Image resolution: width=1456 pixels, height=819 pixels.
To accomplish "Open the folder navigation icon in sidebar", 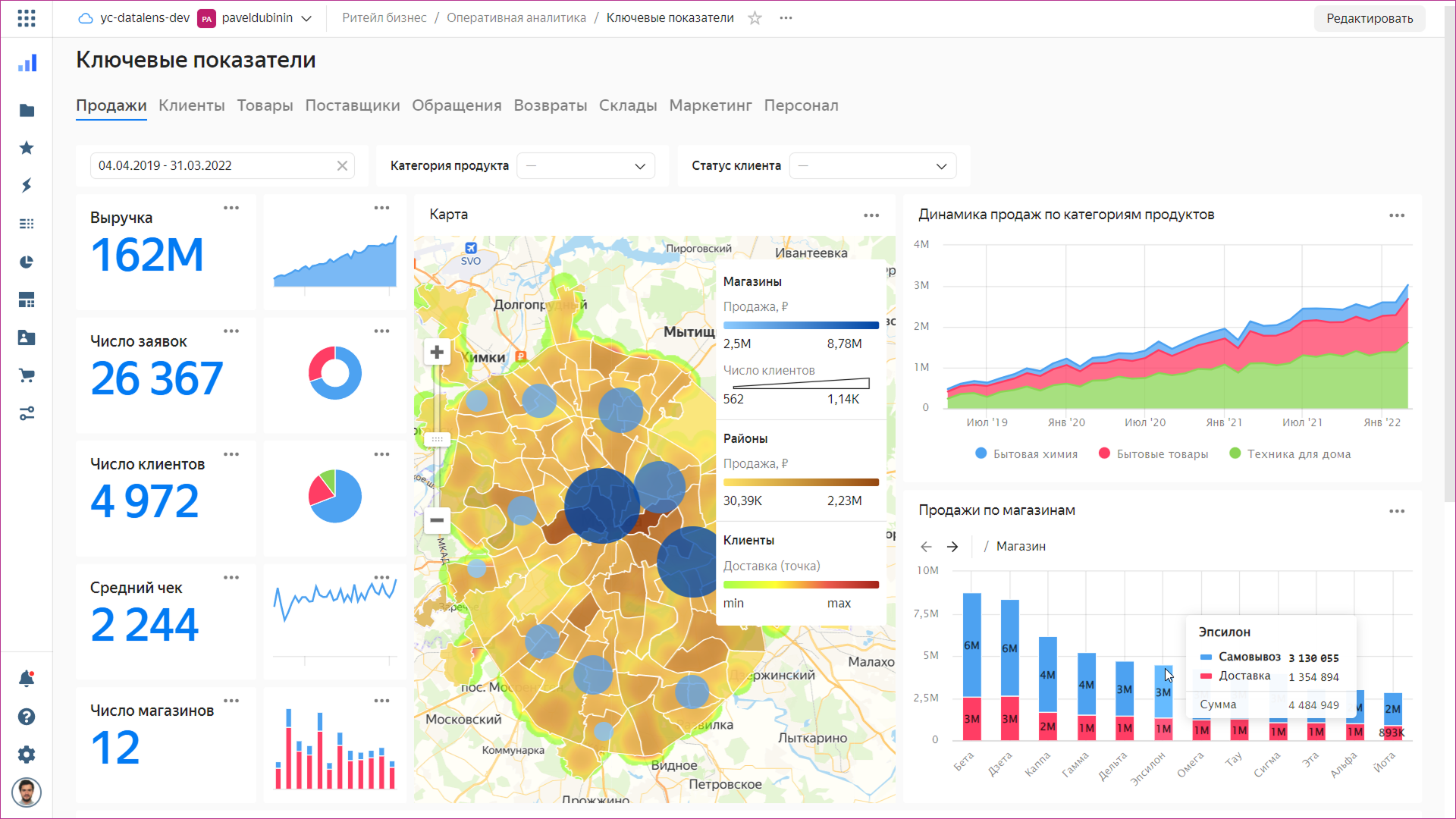I will click(27, 111).
